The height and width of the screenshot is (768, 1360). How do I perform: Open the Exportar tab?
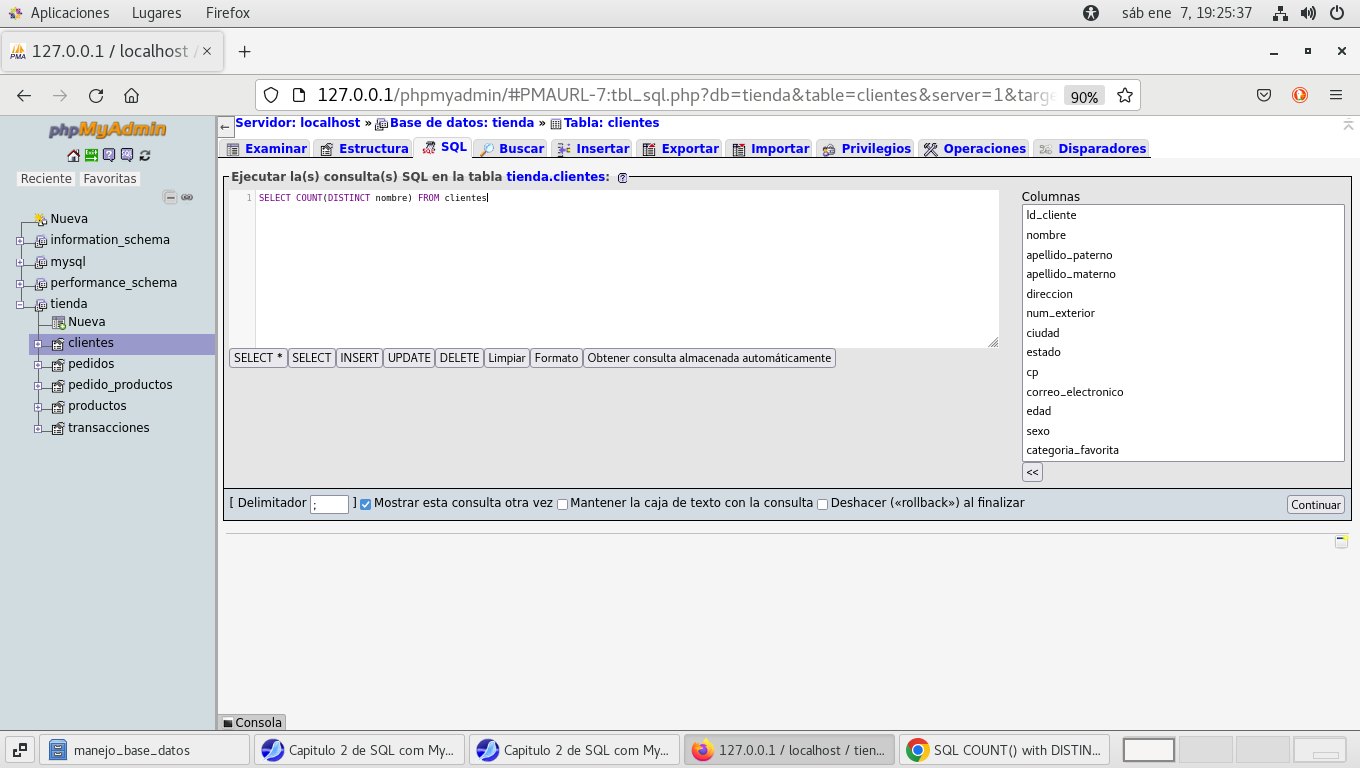pos(679,149)
